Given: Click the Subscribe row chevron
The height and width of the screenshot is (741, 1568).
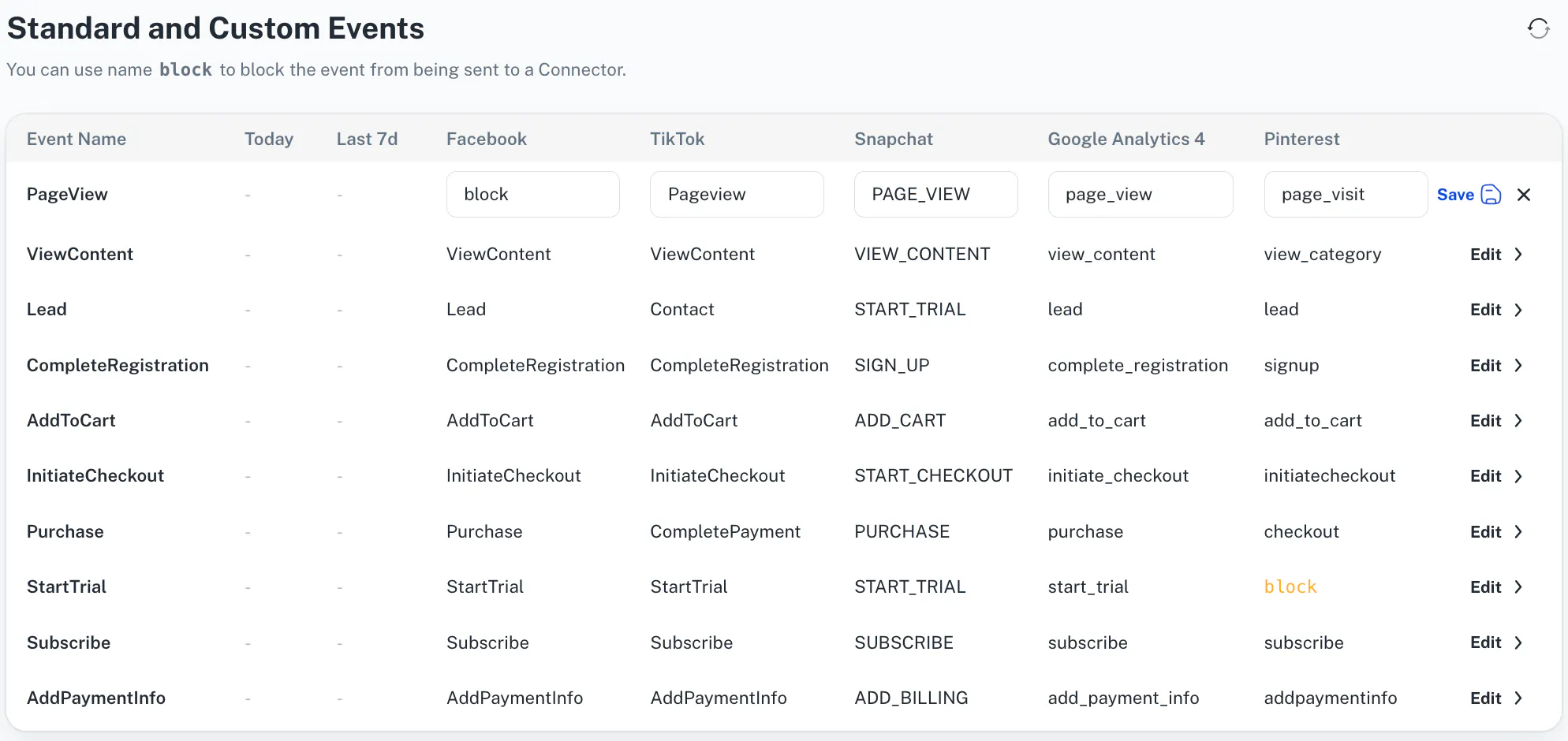Looking at the screenshot, I should [x=1518, y=642].
